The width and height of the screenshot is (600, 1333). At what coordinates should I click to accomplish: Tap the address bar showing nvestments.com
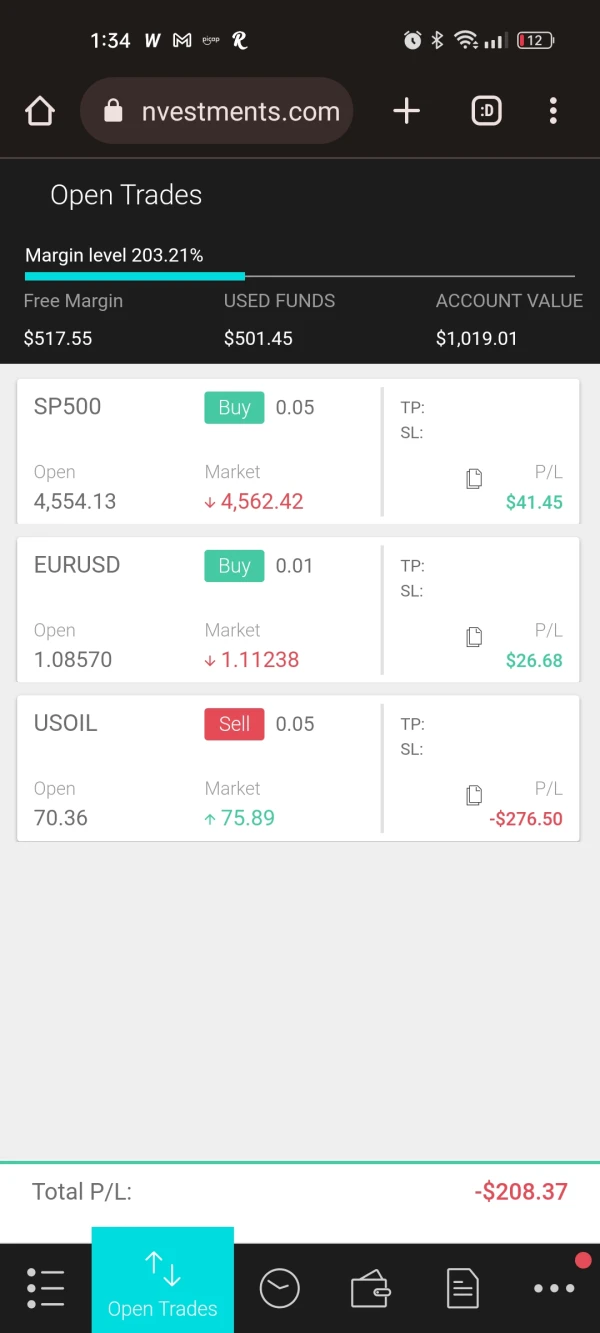[240, 111]
